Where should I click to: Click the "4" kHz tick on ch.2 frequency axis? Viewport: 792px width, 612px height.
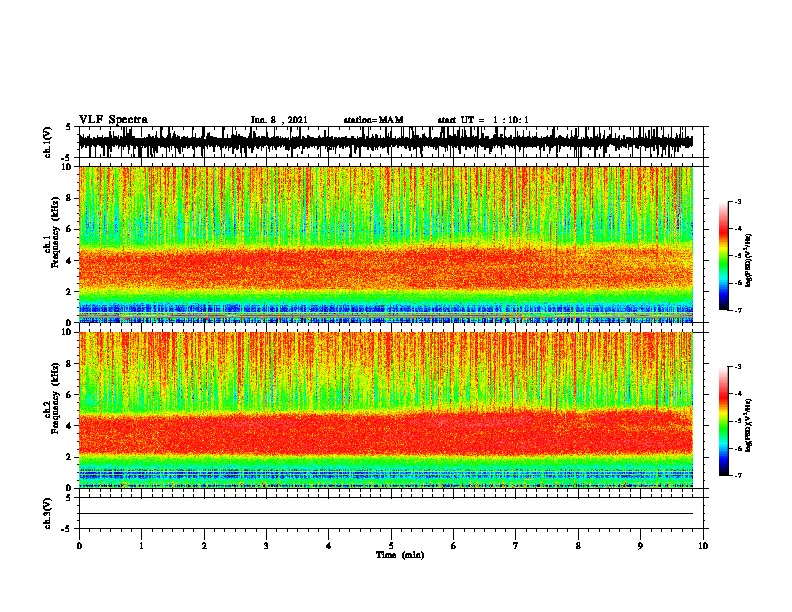69,426
